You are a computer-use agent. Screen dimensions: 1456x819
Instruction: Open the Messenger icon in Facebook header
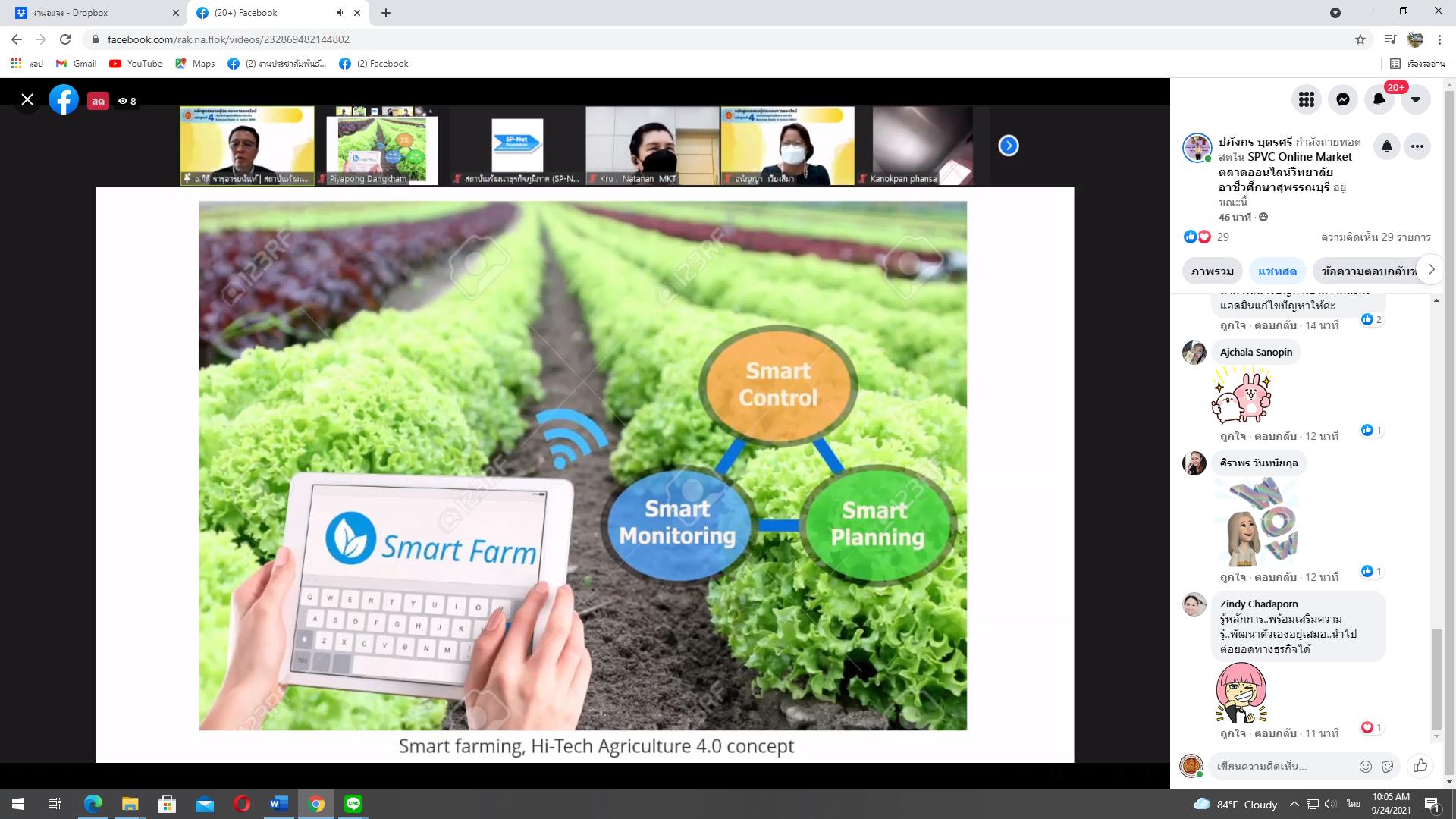1342,99
